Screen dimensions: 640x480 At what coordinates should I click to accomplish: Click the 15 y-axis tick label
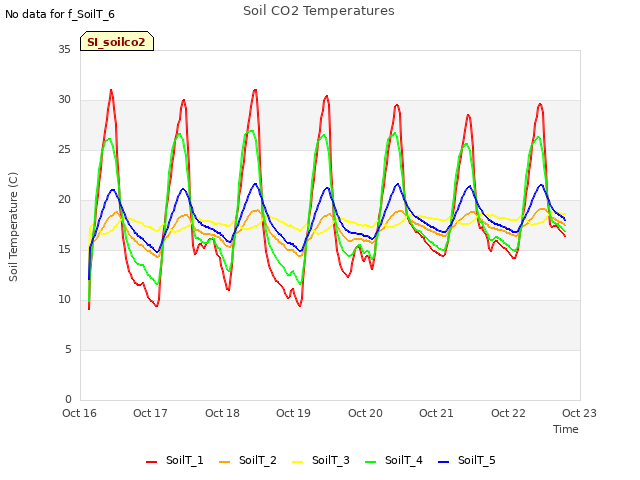click(x=64, y=249)
